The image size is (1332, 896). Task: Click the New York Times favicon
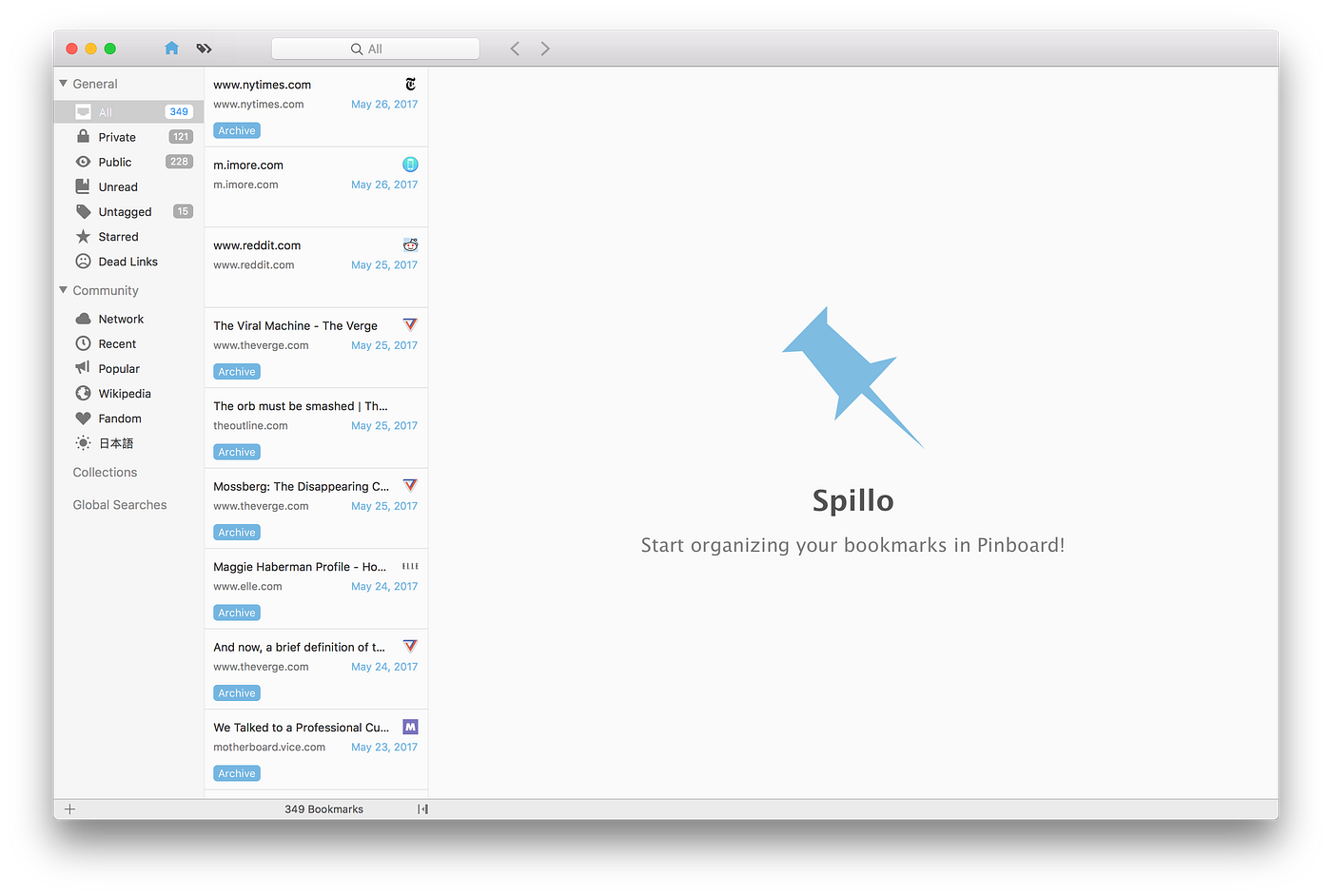pos(410,84)
